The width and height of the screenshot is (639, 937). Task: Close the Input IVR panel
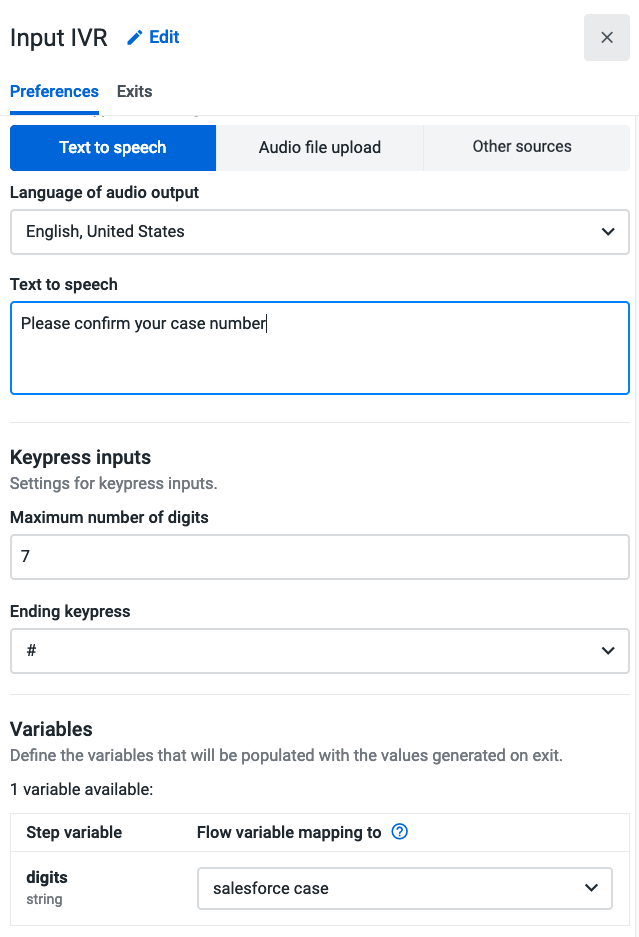coord(606,38)
